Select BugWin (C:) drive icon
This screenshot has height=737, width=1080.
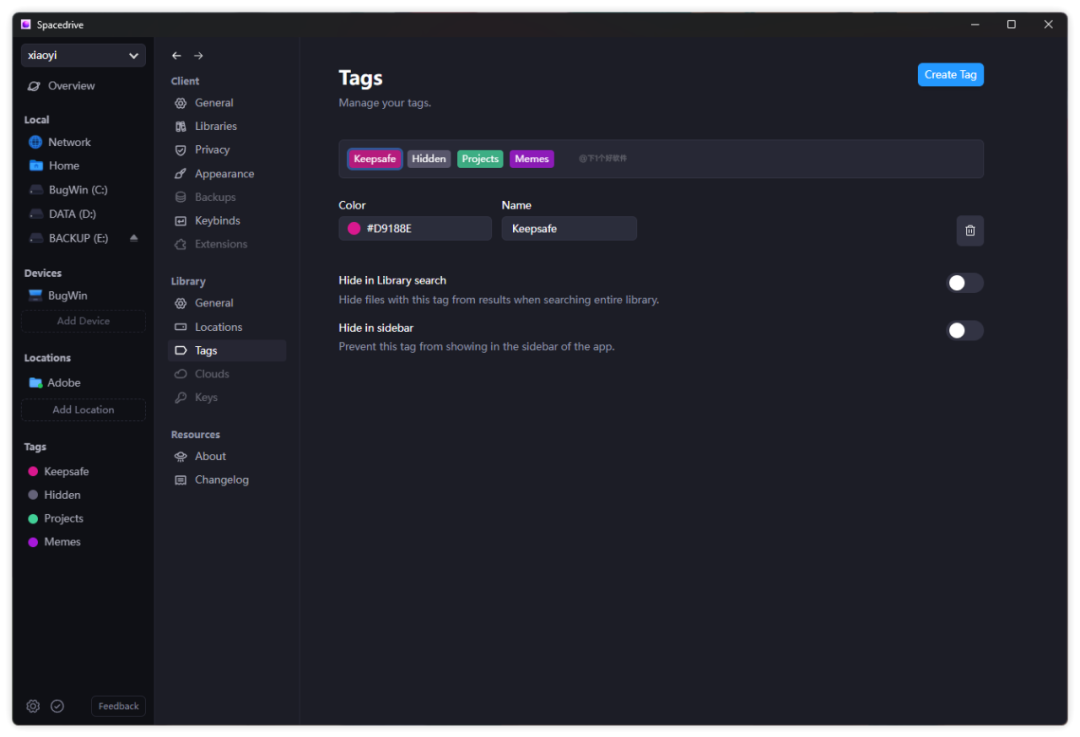[36, 189]
